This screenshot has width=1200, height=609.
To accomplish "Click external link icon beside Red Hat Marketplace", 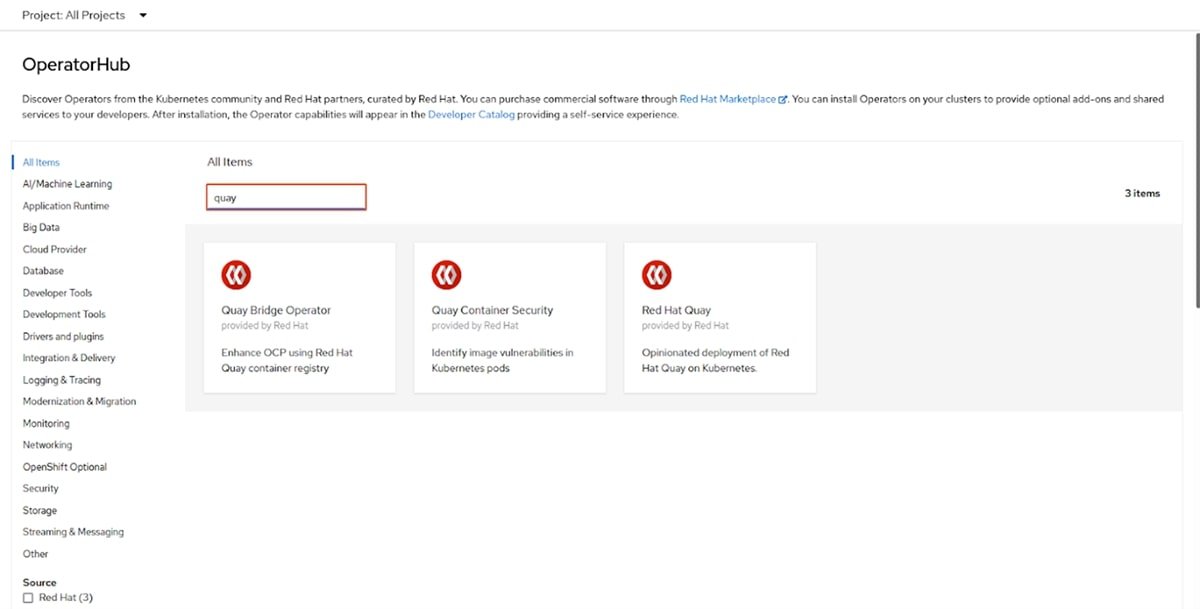I will tap(783, 100).
